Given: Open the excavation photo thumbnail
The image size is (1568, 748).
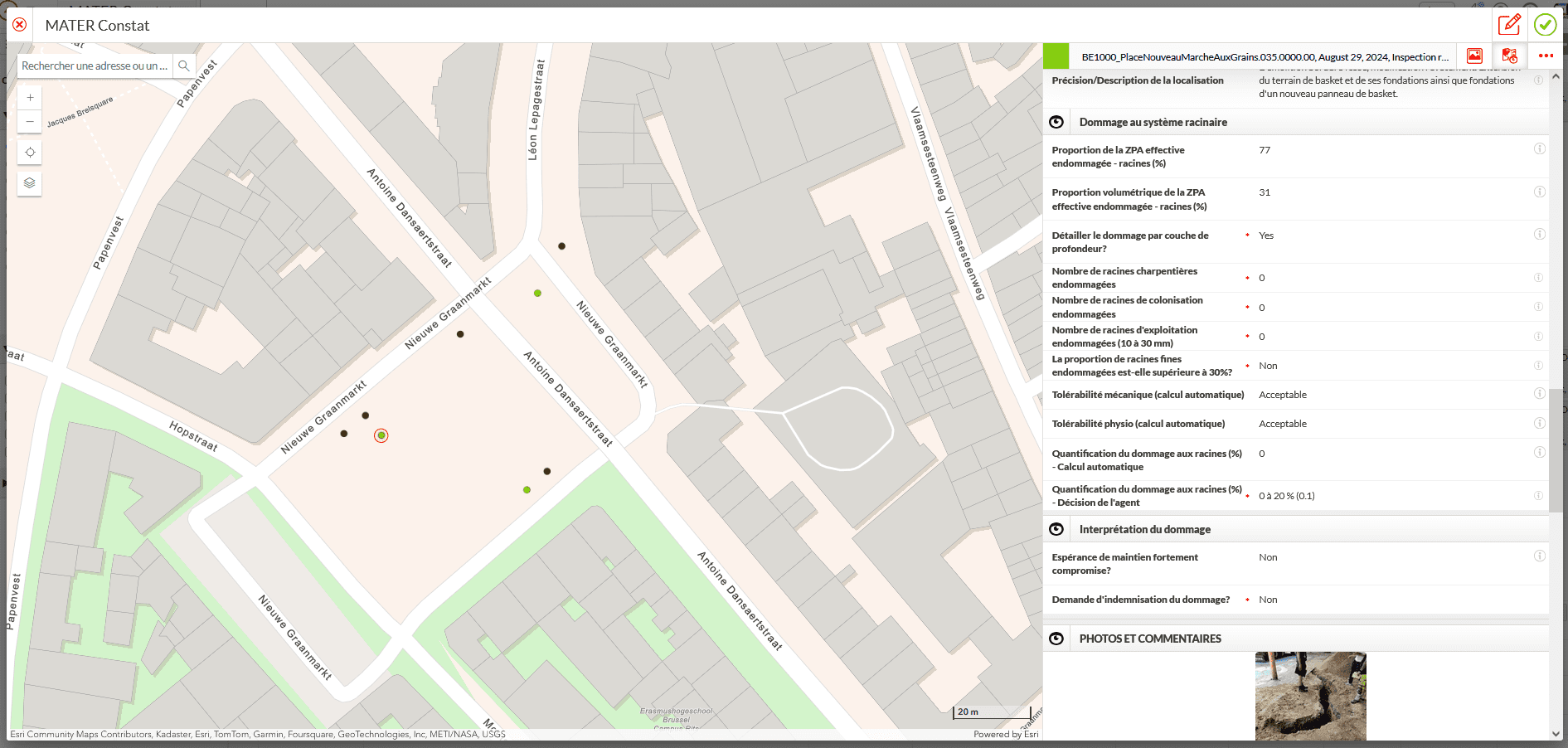Looking at the screenshot, I should (x=1310, y=696).
